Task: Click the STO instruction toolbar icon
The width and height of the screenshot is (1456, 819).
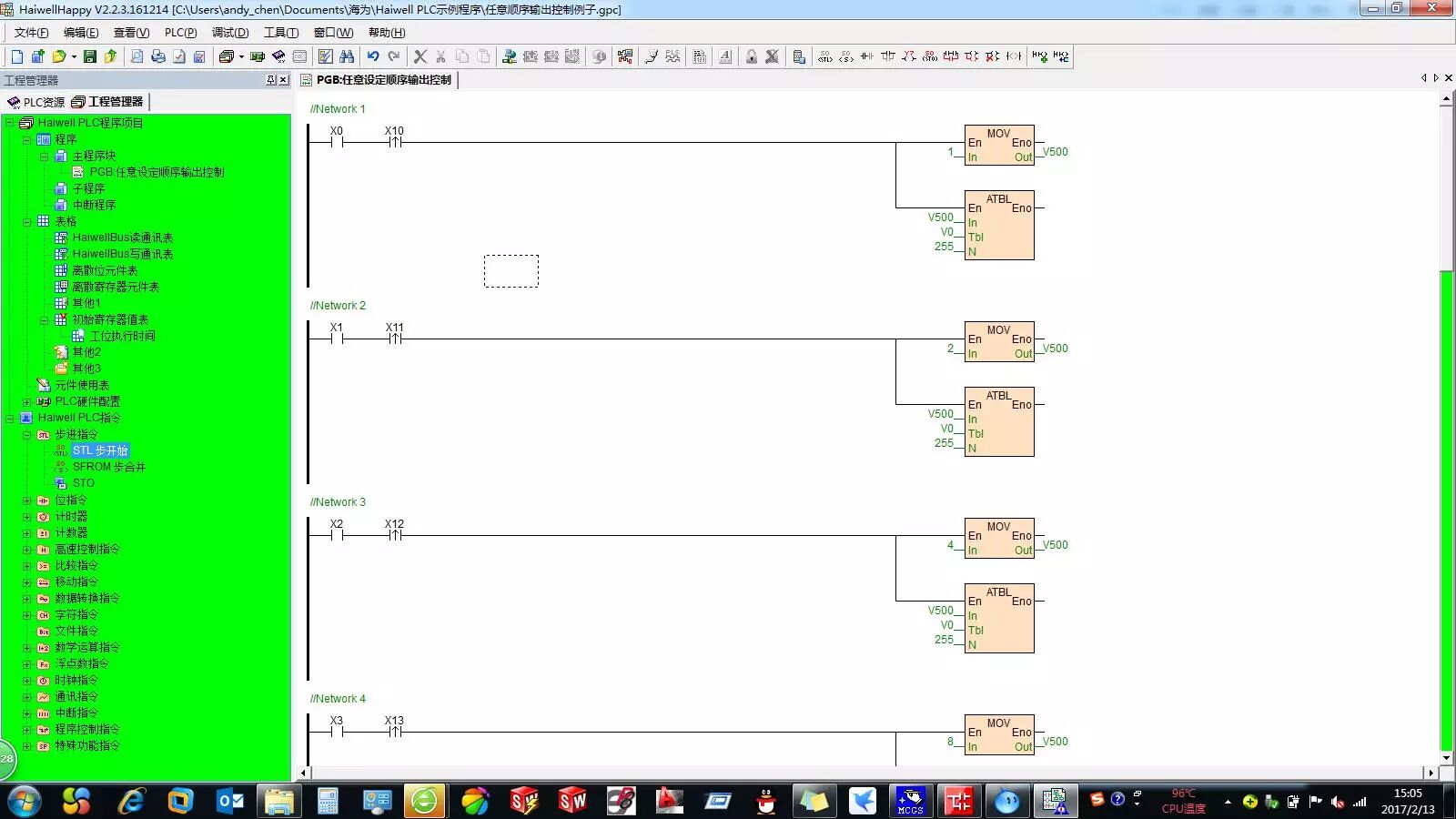Action: tap(930, 56)
